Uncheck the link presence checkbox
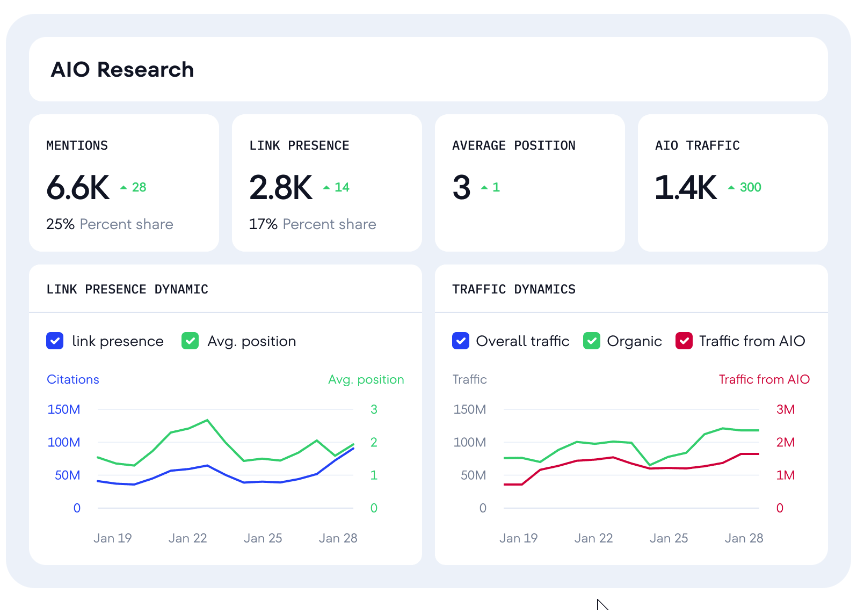The image size is (858, 610). pos(55,341)
